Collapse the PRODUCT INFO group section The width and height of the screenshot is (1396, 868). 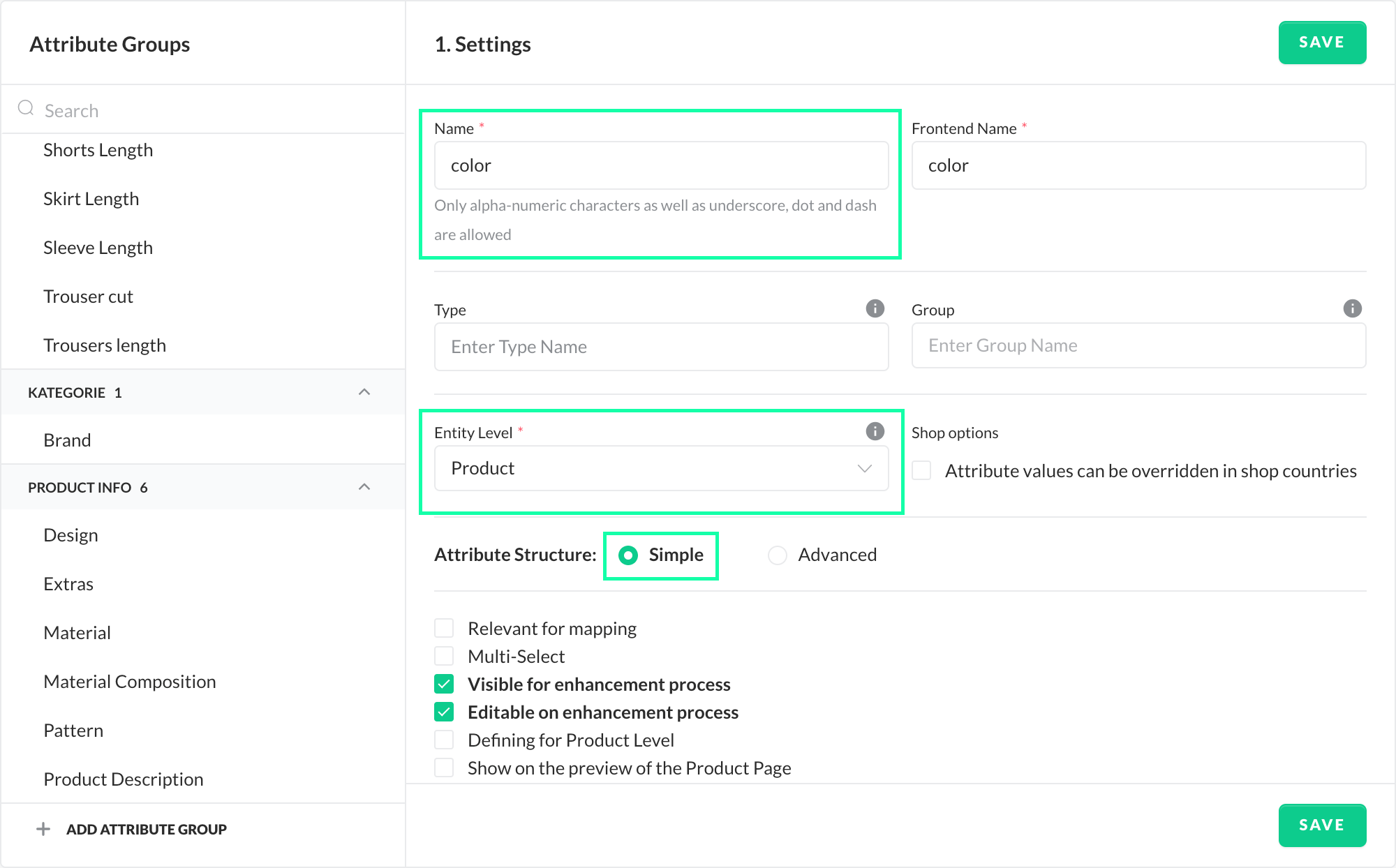tap(364, 487)
